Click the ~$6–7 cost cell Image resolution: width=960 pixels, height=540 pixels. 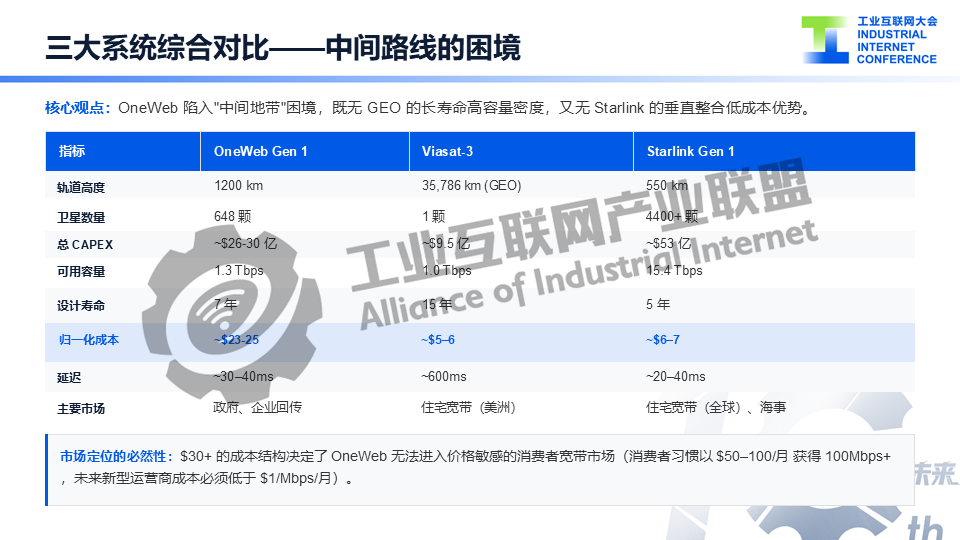(x=662, y=340)
